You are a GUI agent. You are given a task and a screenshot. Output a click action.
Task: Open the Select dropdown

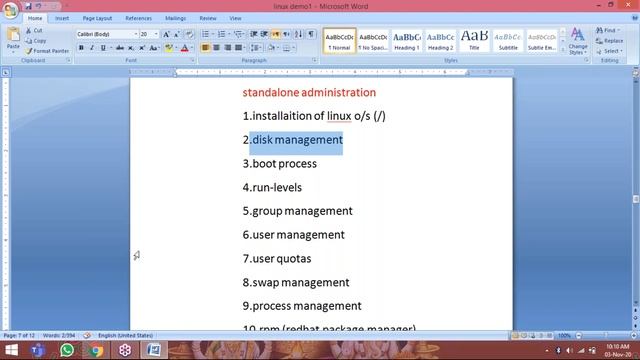click(x=621, y=51)
